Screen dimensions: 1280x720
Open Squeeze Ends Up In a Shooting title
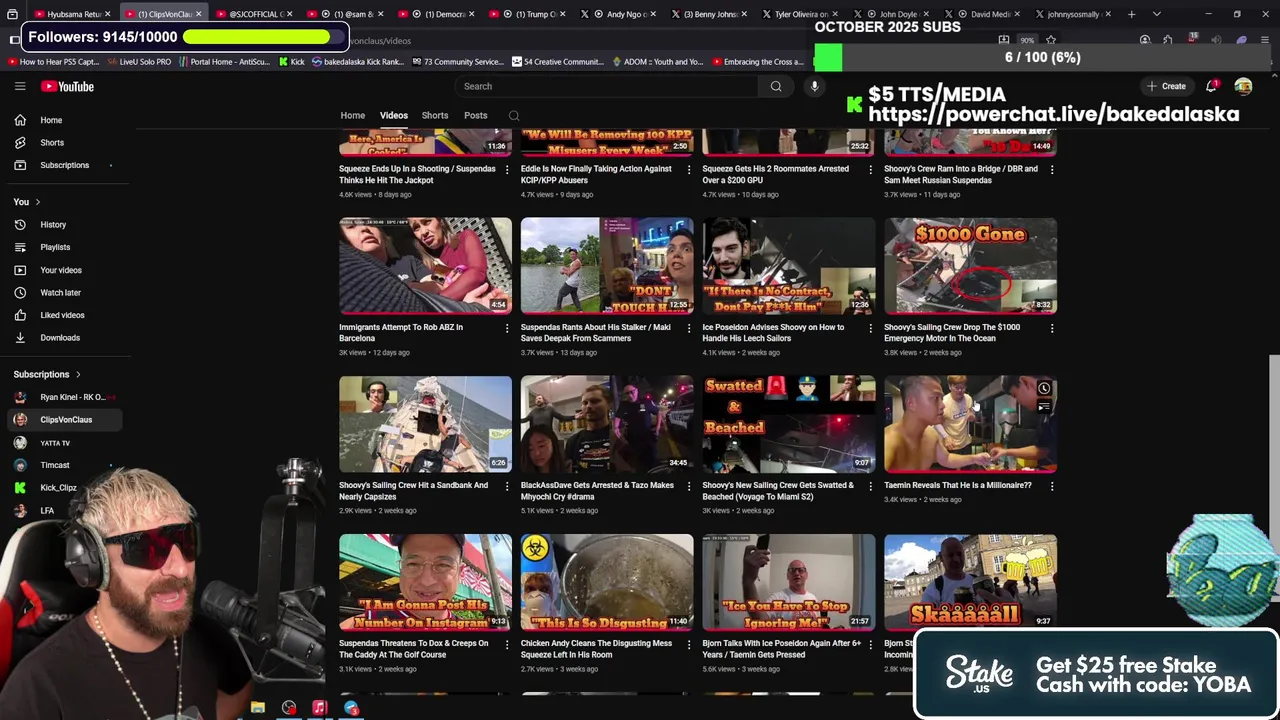(x=417, y=175)
